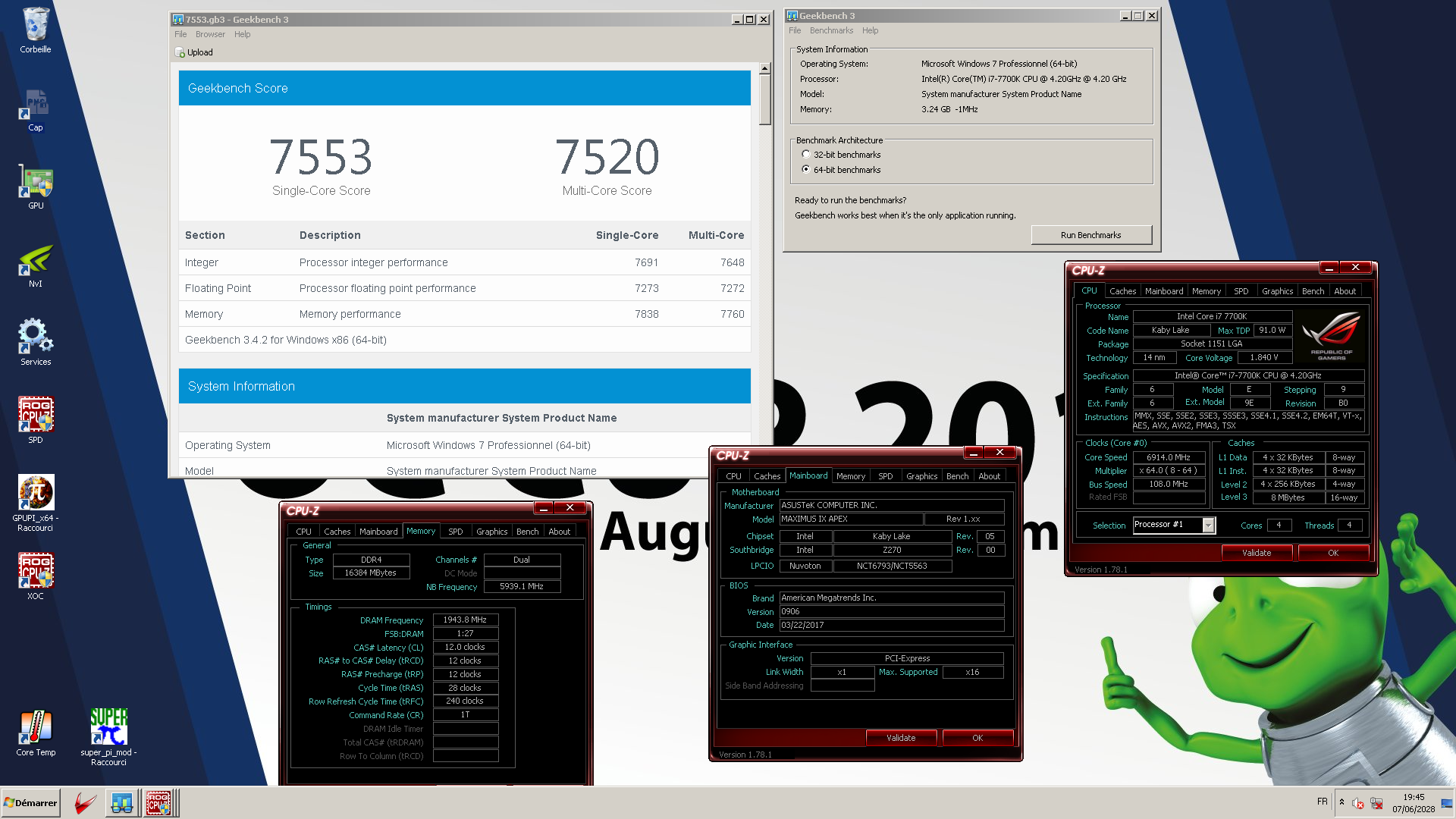This screenshot has width=1456, height=819.
Task: Click the ROG CPU-Z taskbar icon
Action: coord(158,803)
